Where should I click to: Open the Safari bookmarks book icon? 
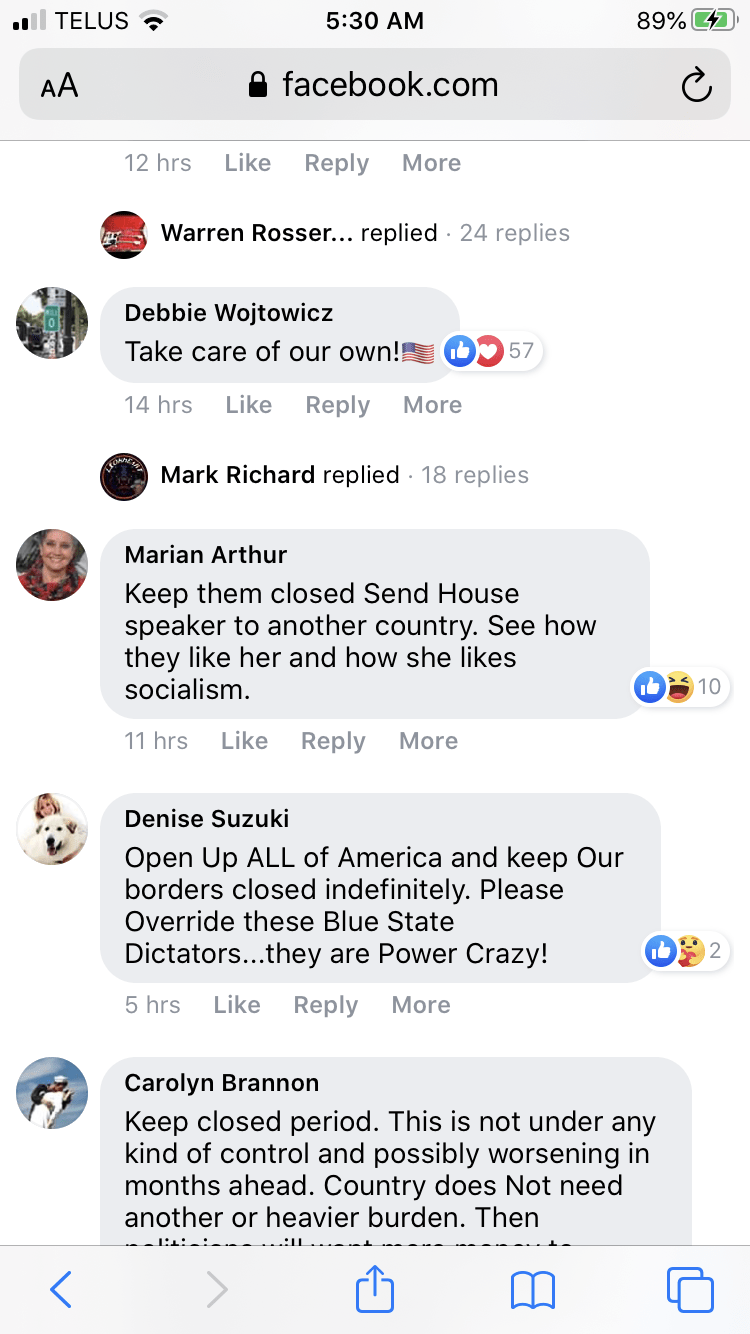532,1290
